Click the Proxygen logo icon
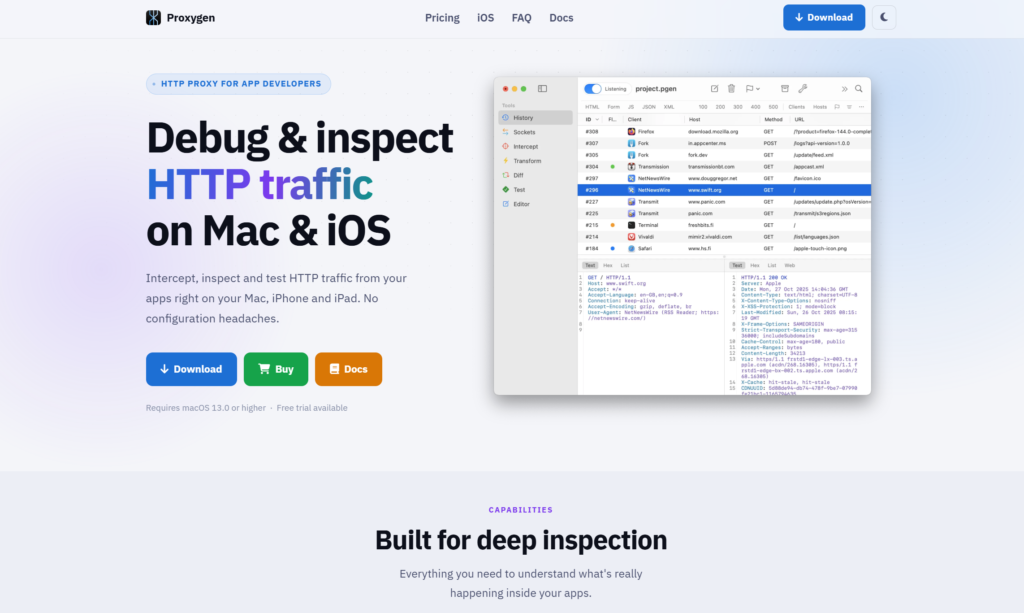Viewport: 1024px width, 613px height. tap(153, 17)
